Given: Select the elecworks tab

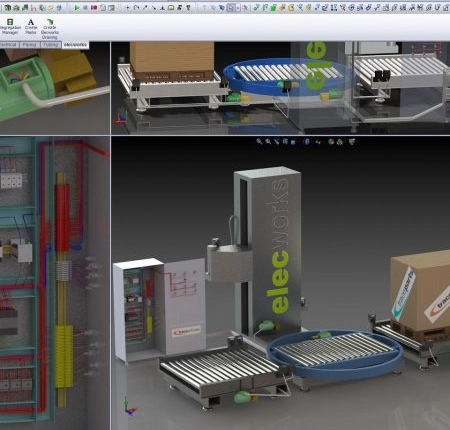Looking at the screenshot, I should 75,45.
